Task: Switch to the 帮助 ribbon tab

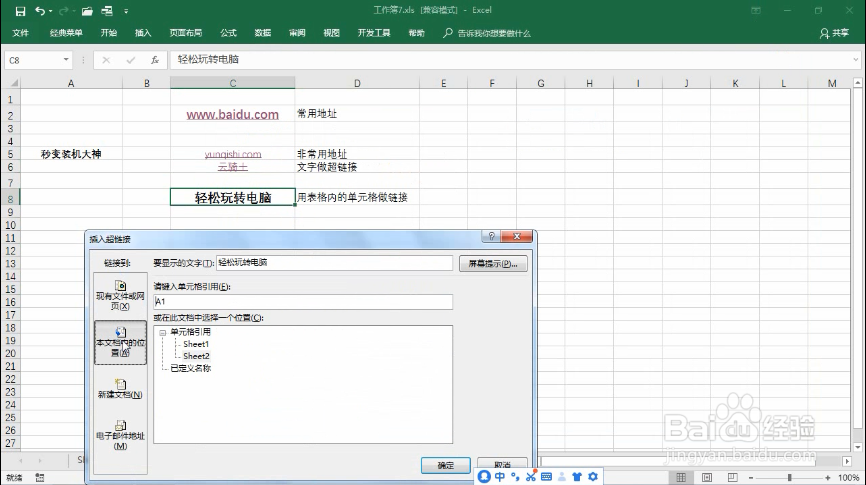Action: [416, 33]
